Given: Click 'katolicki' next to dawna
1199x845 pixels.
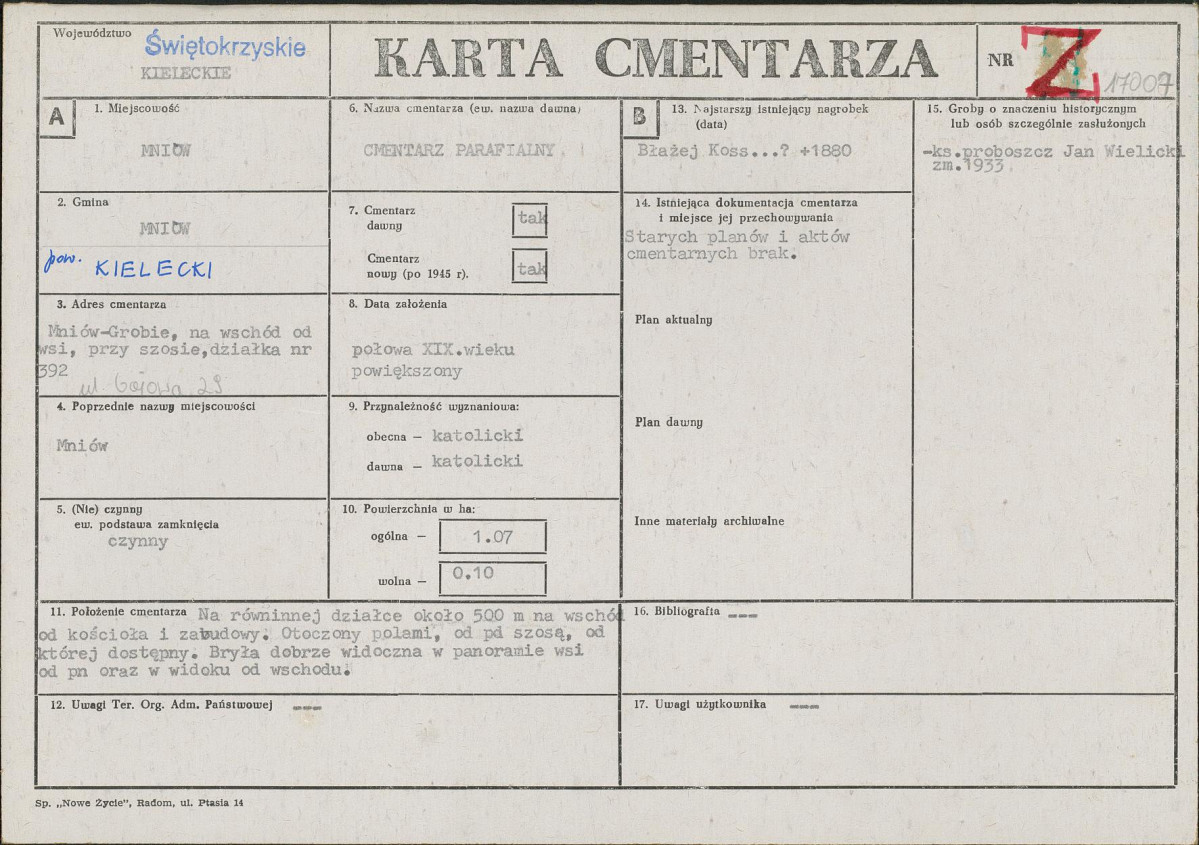Looking at the screenshot, I should pos(477,461).
